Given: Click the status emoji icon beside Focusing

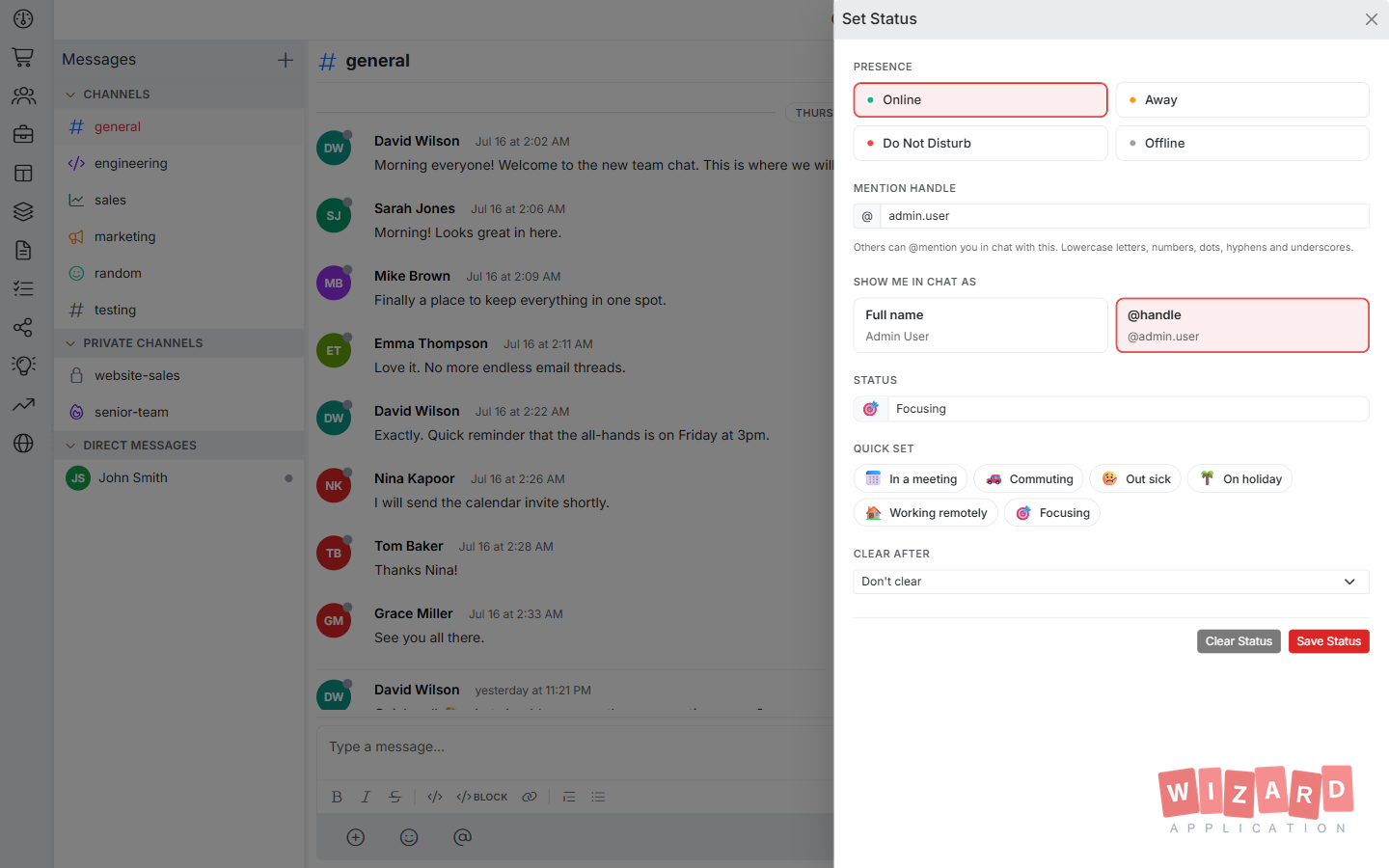Looking at the screenshot, I should (x=870, y=409).
